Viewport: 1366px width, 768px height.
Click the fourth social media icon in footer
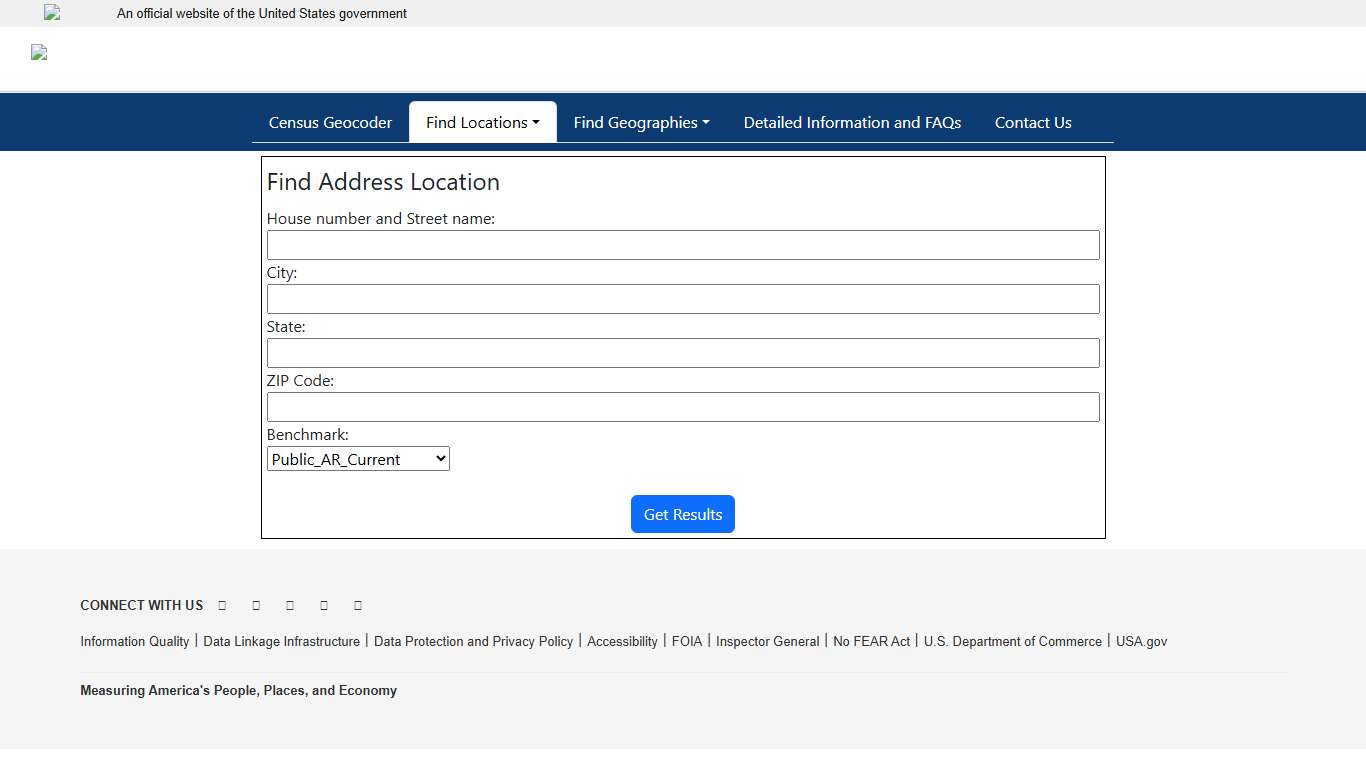tap(324, 604)
